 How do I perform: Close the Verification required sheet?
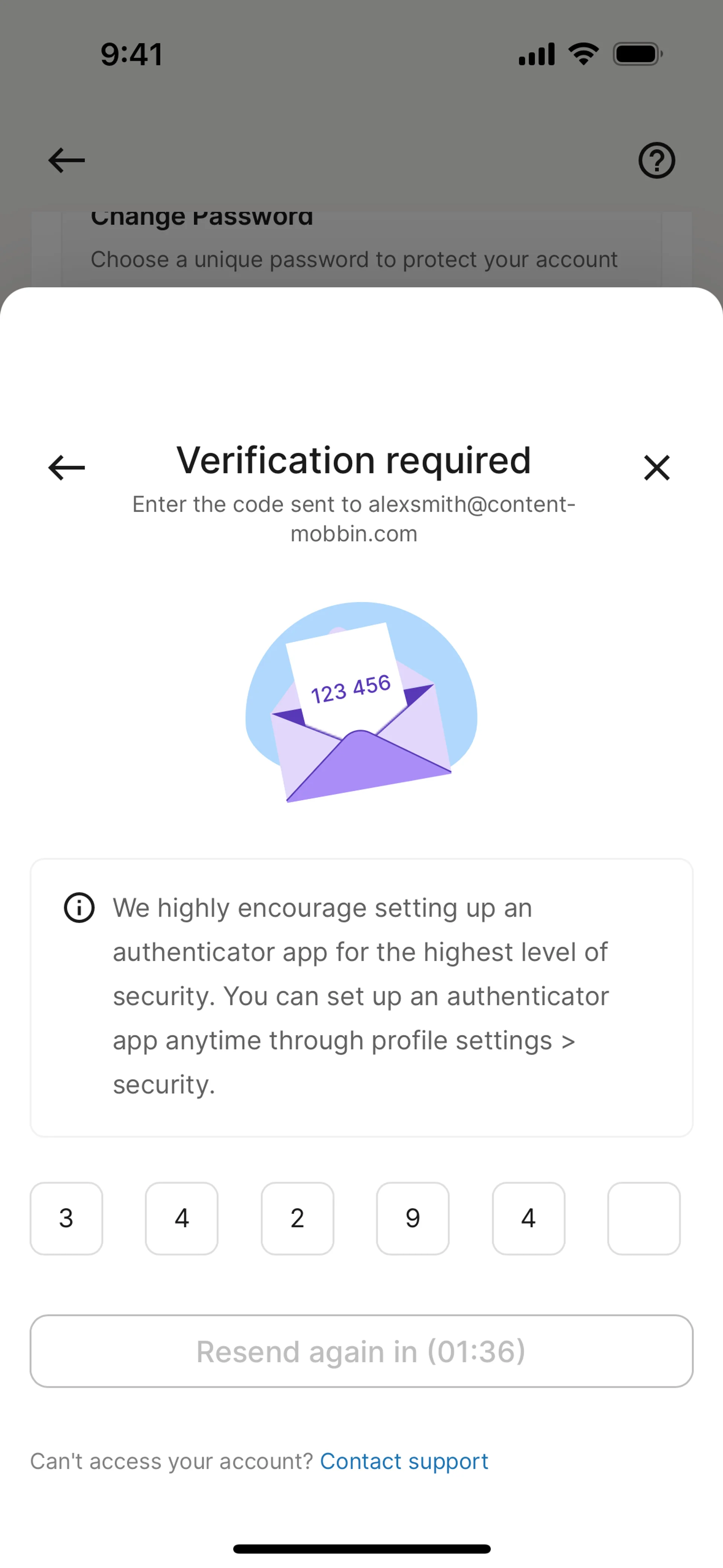tap(656, 468)
